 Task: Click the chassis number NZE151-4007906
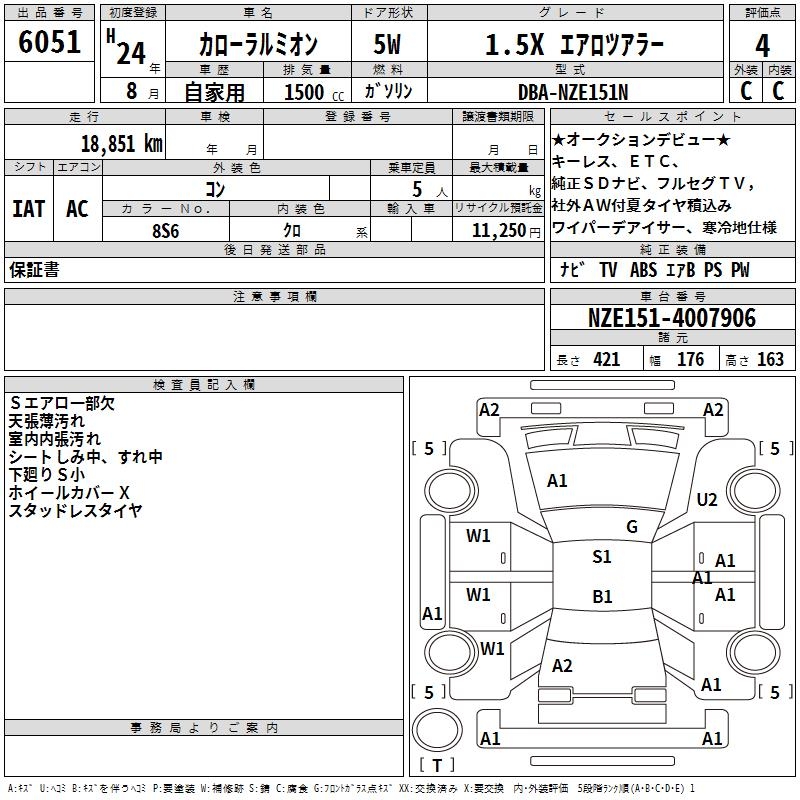coord(671,319)
